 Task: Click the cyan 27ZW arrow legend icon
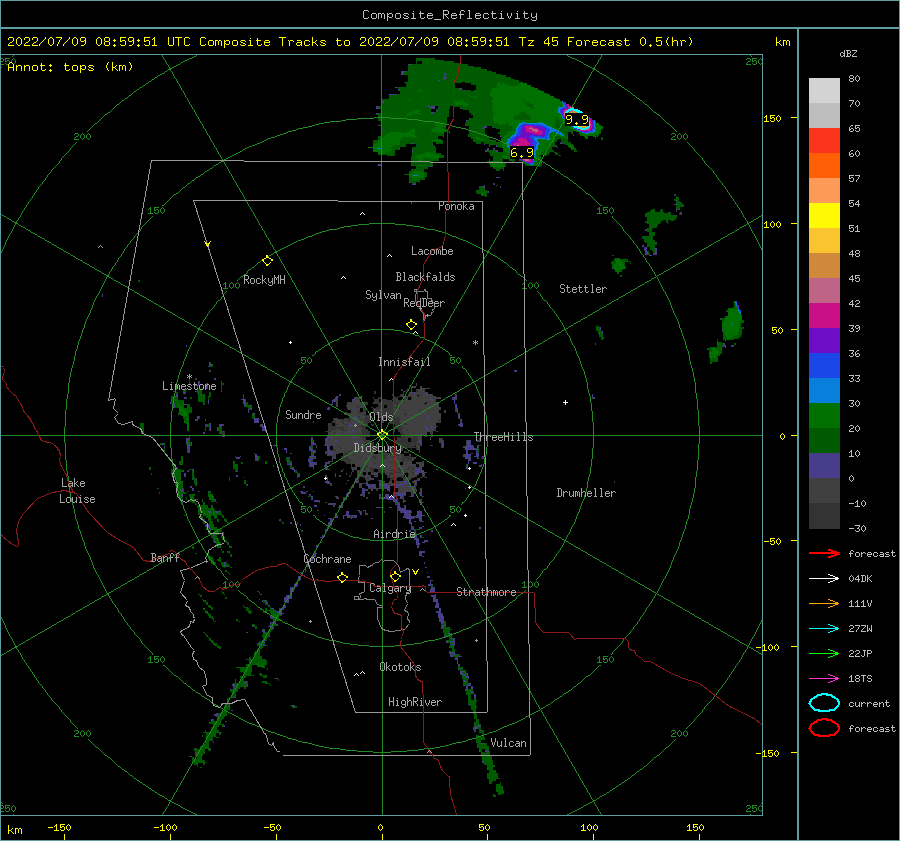tap(824, 628)
